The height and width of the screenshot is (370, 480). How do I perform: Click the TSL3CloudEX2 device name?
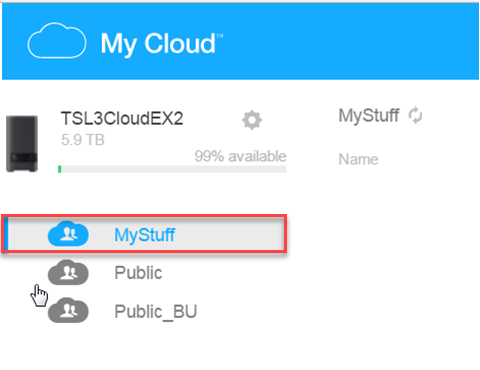pyautogui.click(x=122, y=118)
